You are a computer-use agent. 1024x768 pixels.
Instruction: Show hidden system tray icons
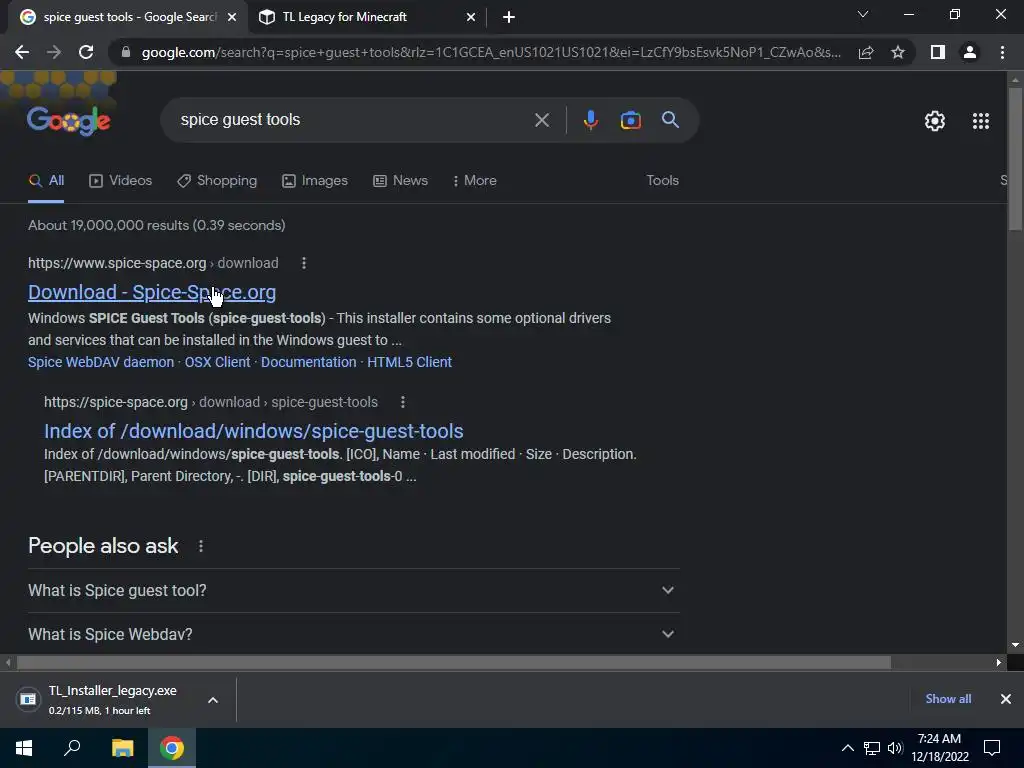pyautogui.click(x=847, y=748)
